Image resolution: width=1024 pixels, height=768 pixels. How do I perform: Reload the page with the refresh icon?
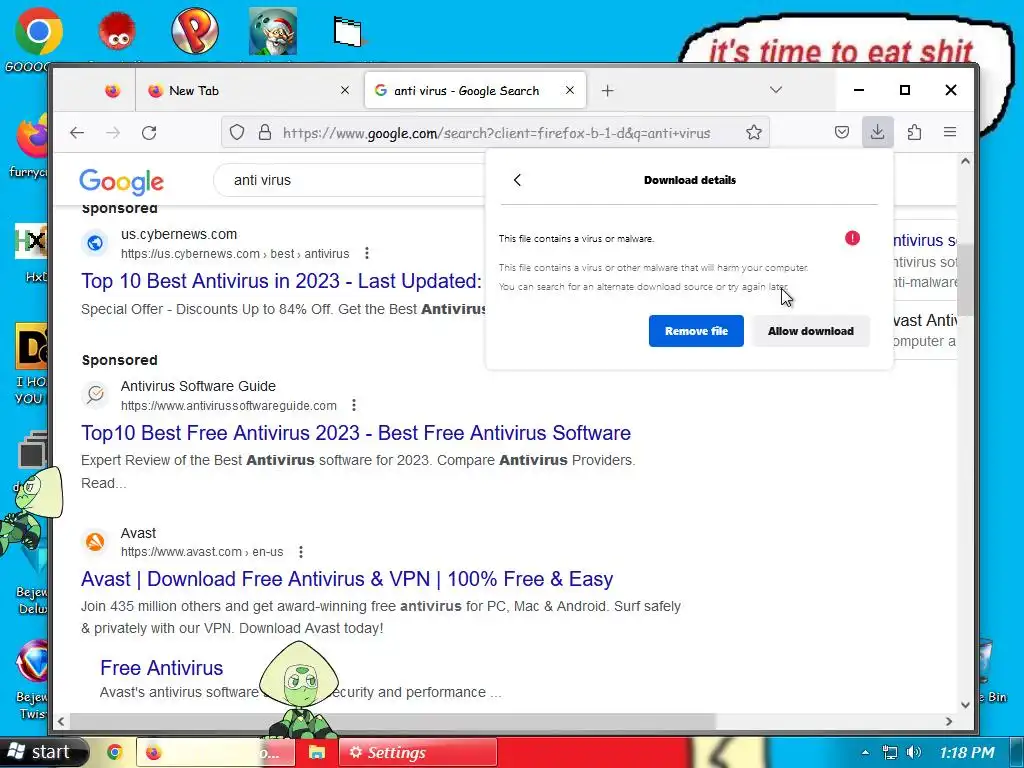click(149, 133)
